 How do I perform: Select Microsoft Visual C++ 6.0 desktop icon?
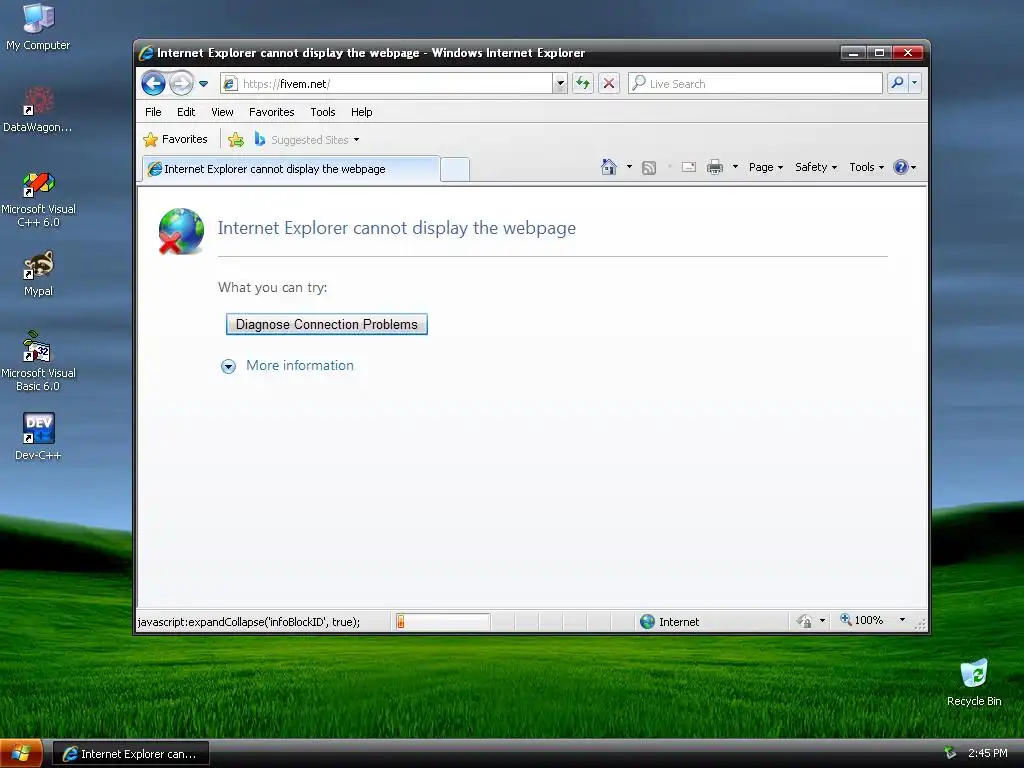point(39,199)
